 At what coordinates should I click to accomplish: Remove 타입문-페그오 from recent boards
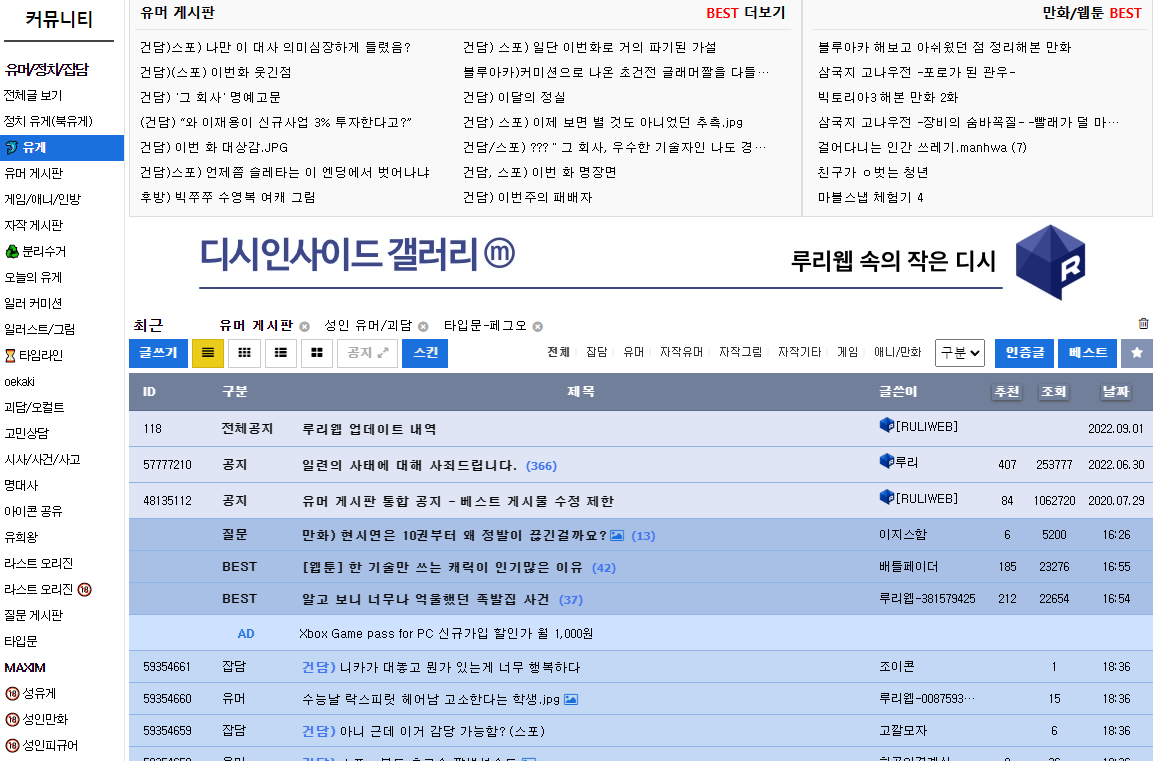pyautogui.click(x=538, y=326)
